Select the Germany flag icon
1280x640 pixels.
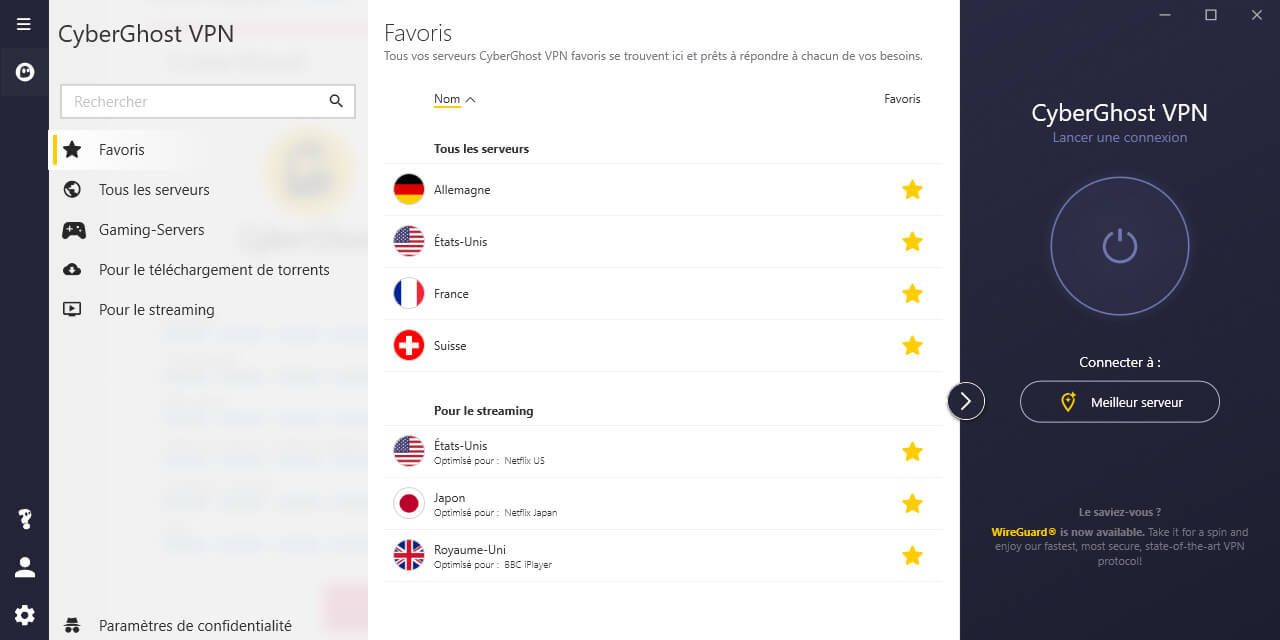[x=409, y=189]
